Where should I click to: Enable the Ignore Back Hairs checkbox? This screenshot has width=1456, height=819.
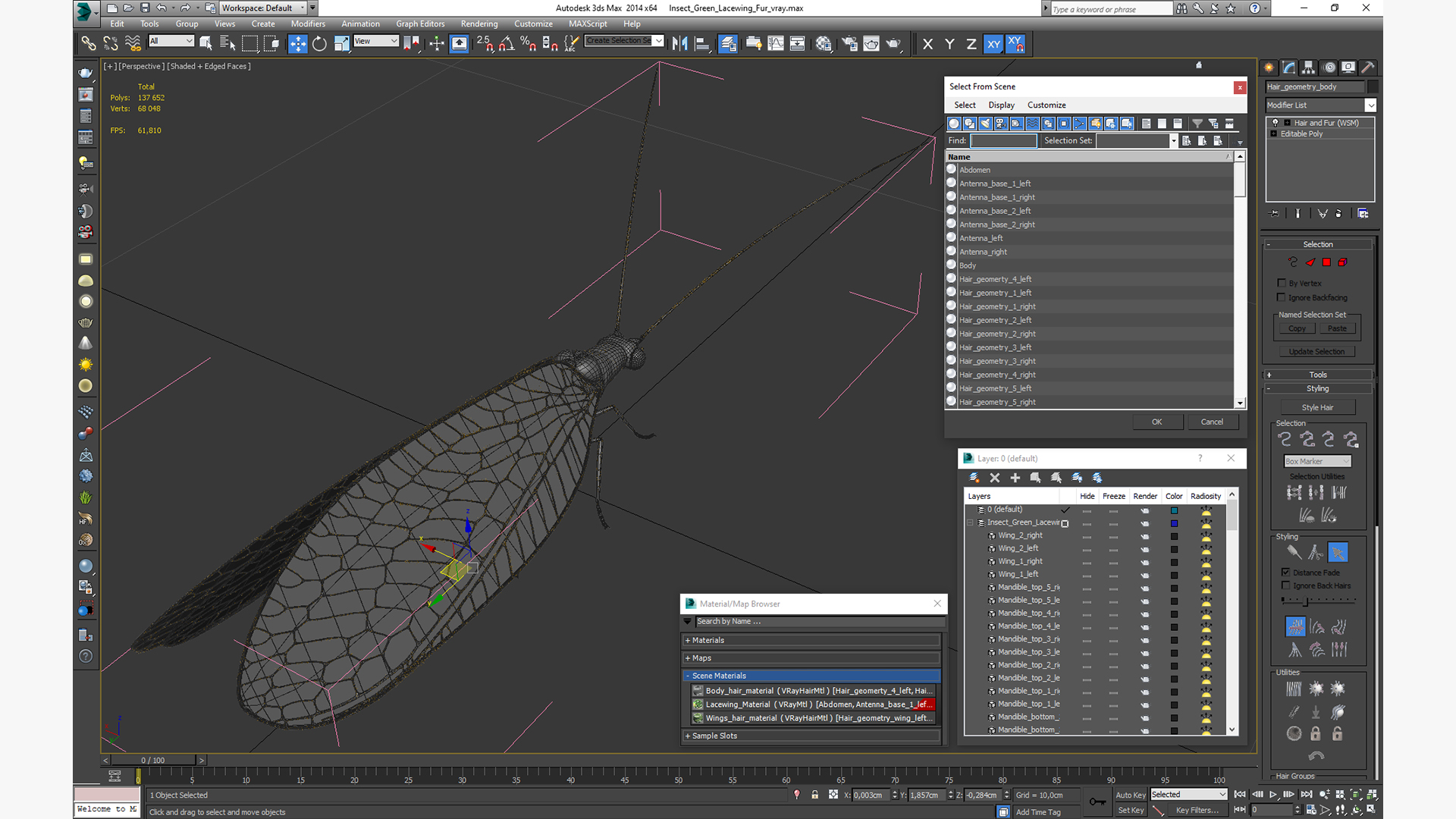pyautogui.click(x=1285, y=585)
